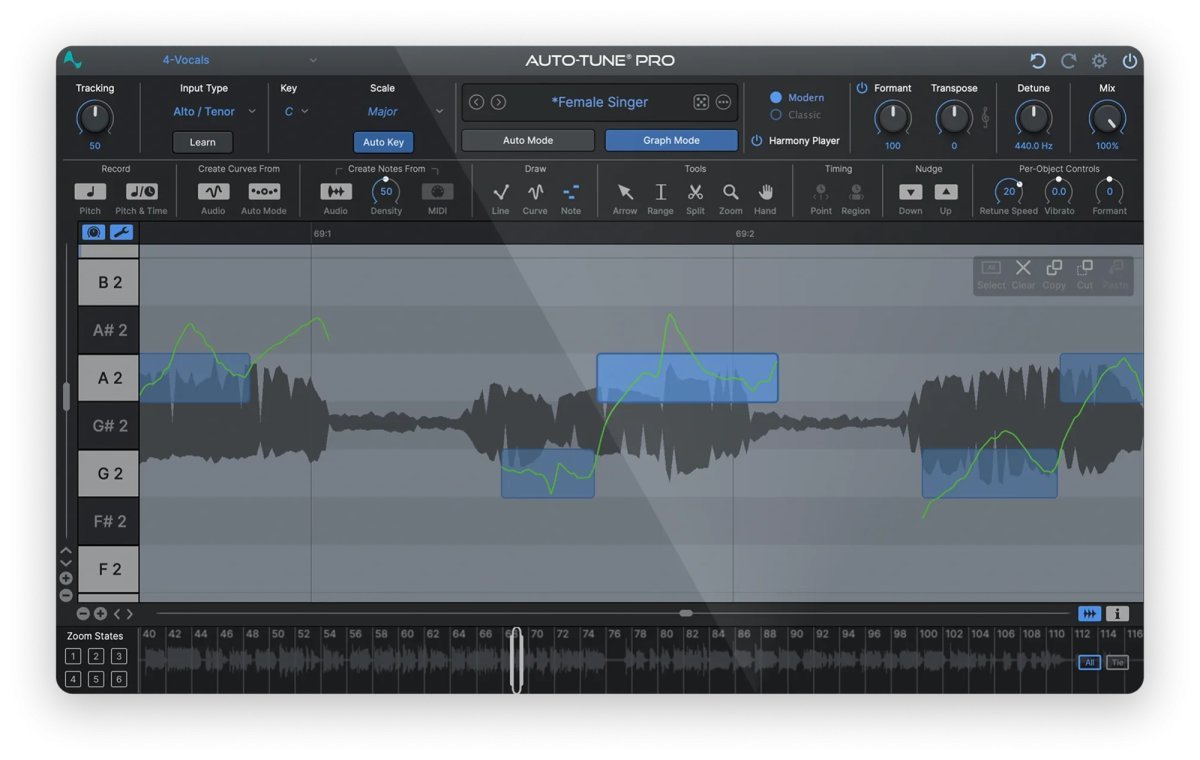Choose the Line draw tool
This screenshot has height=760, width=1200.
[501, 192]
